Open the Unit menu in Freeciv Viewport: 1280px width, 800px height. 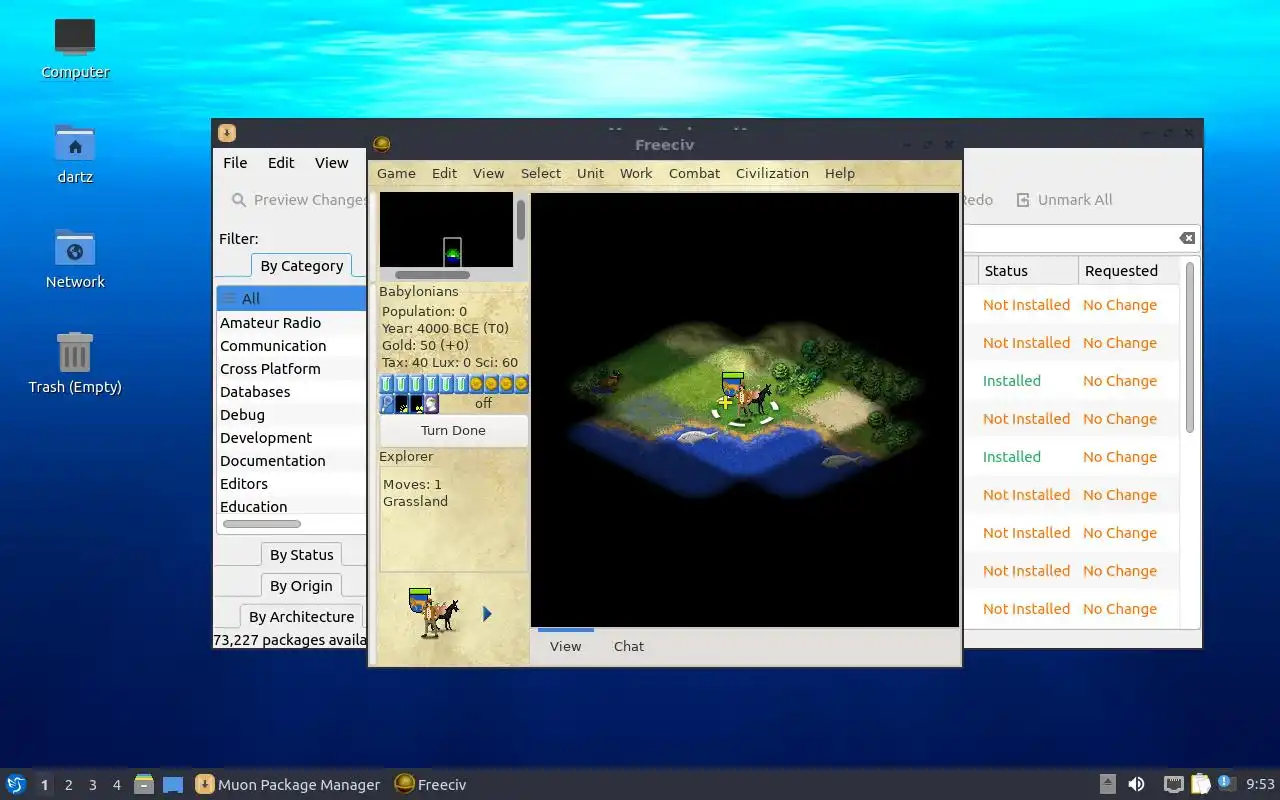click(x=590, y=173)
